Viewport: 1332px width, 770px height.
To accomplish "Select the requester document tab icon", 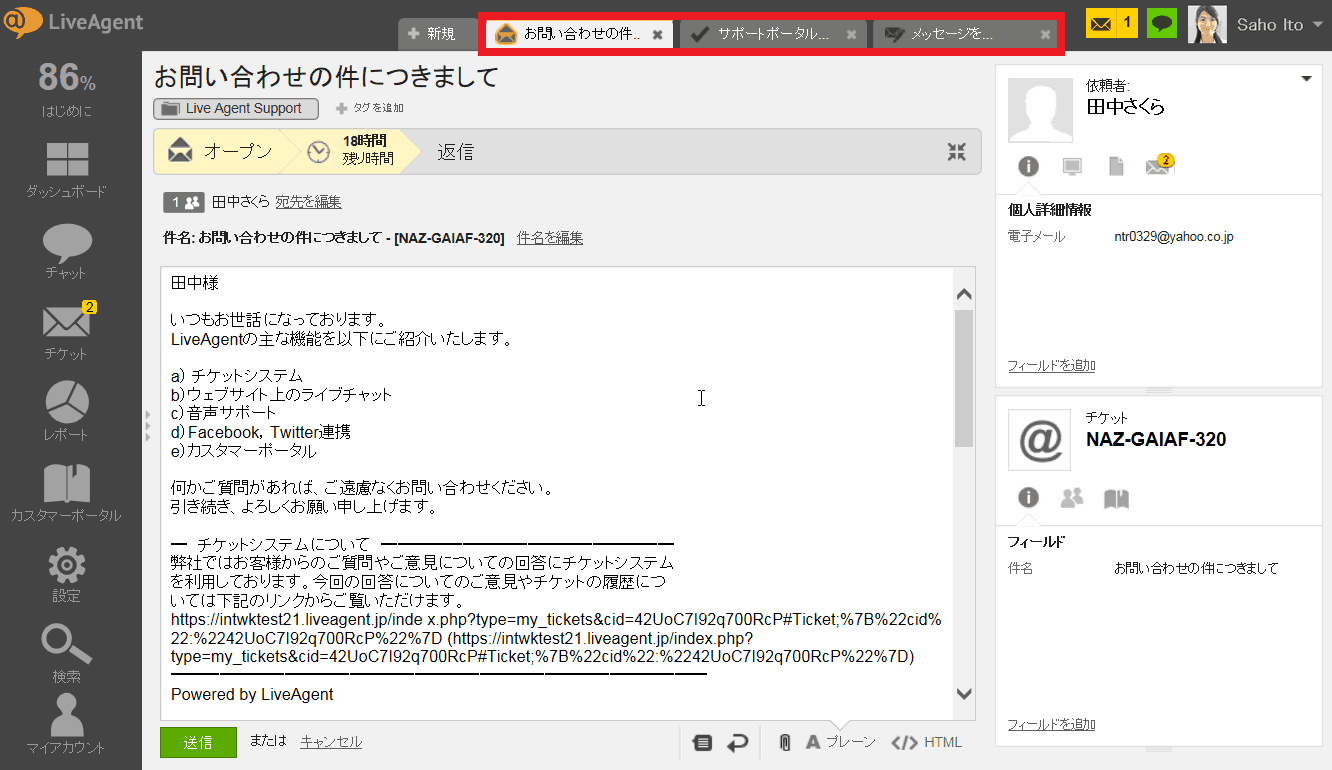I will click(x=1116, y=166).
